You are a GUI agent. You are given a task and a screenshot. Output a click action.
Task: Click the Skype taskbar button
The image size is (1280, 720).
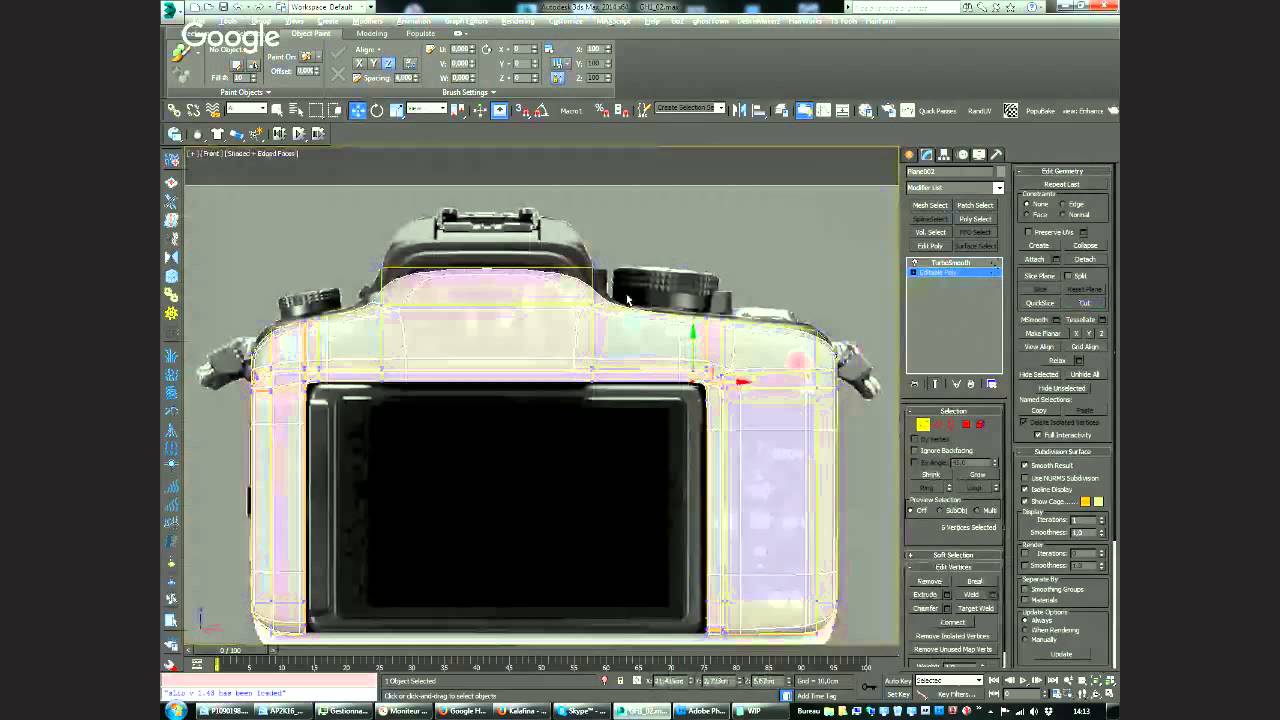pyautogui.click(x=581, y=711)
